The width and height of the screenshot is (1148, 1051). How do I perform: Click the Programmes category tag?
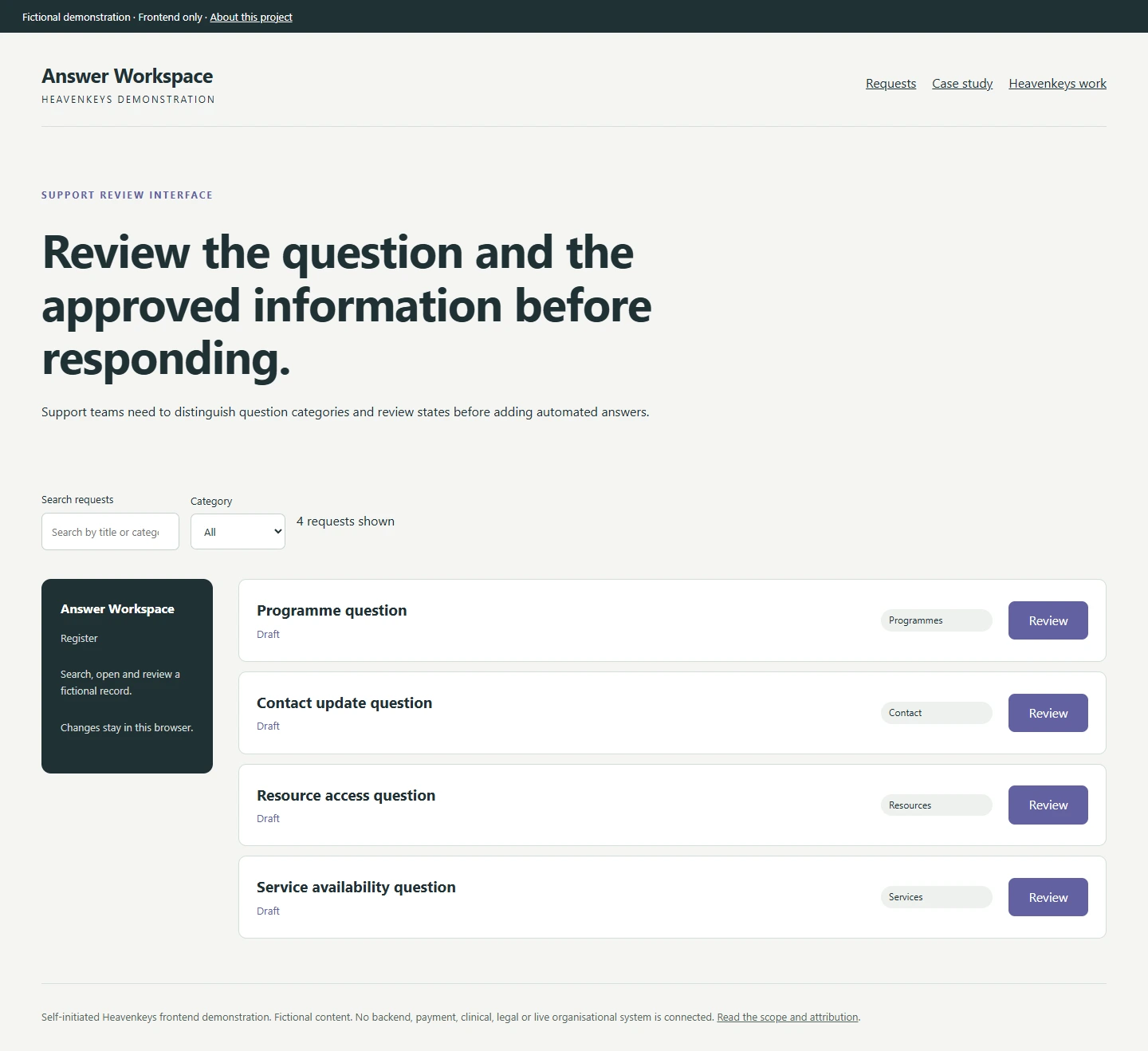(x=936, y=620)
